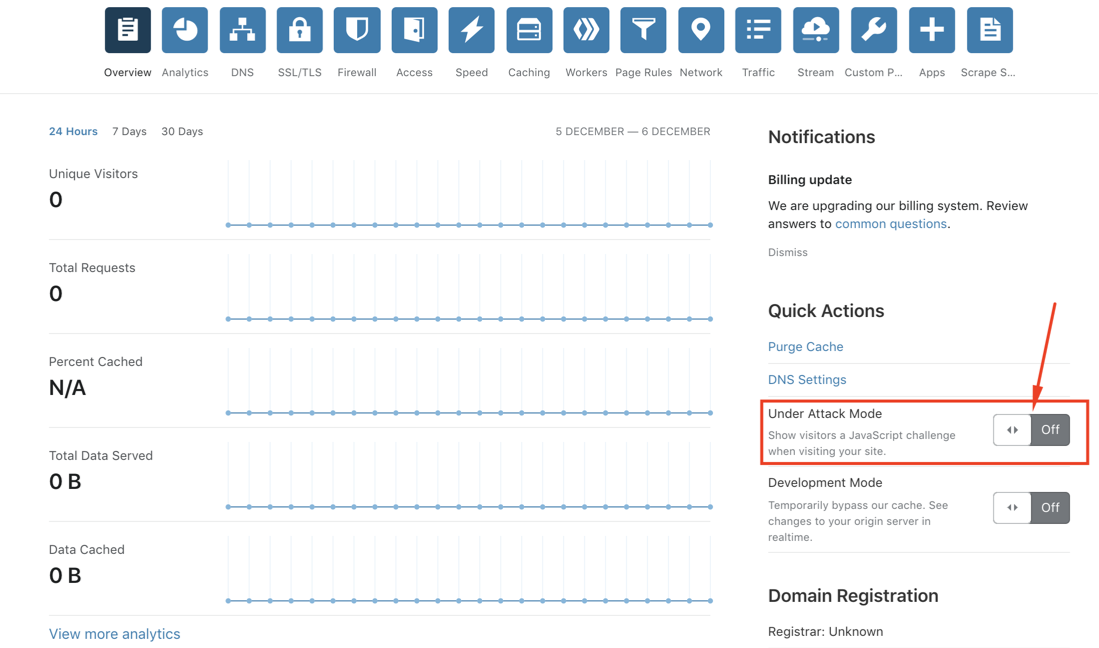Open the Custom Pages wrench icon
The width and height of the screenshot is (1099, 648).
pyautogui.click(x=873, y=30)
